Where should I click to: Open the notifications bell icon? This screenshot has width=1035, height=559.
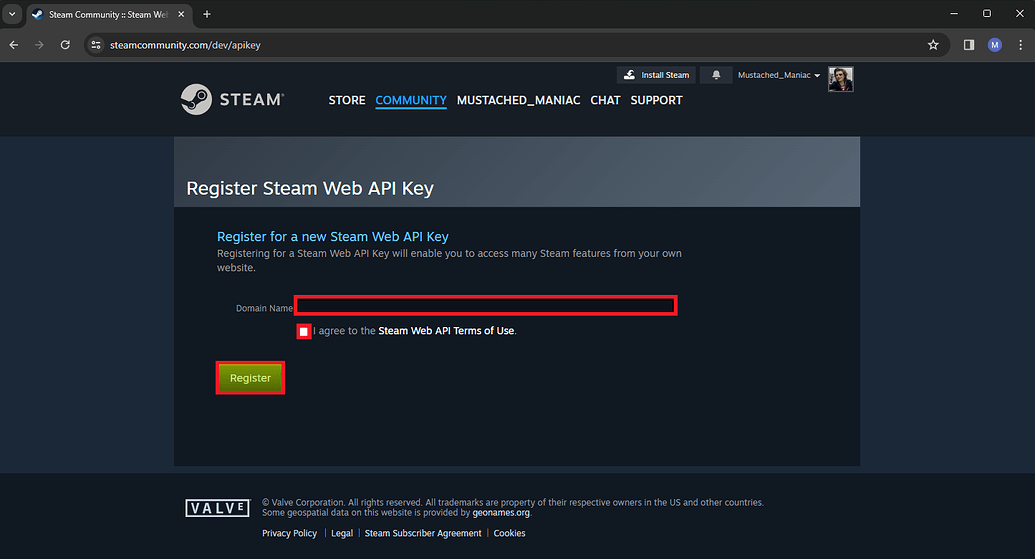716,75
